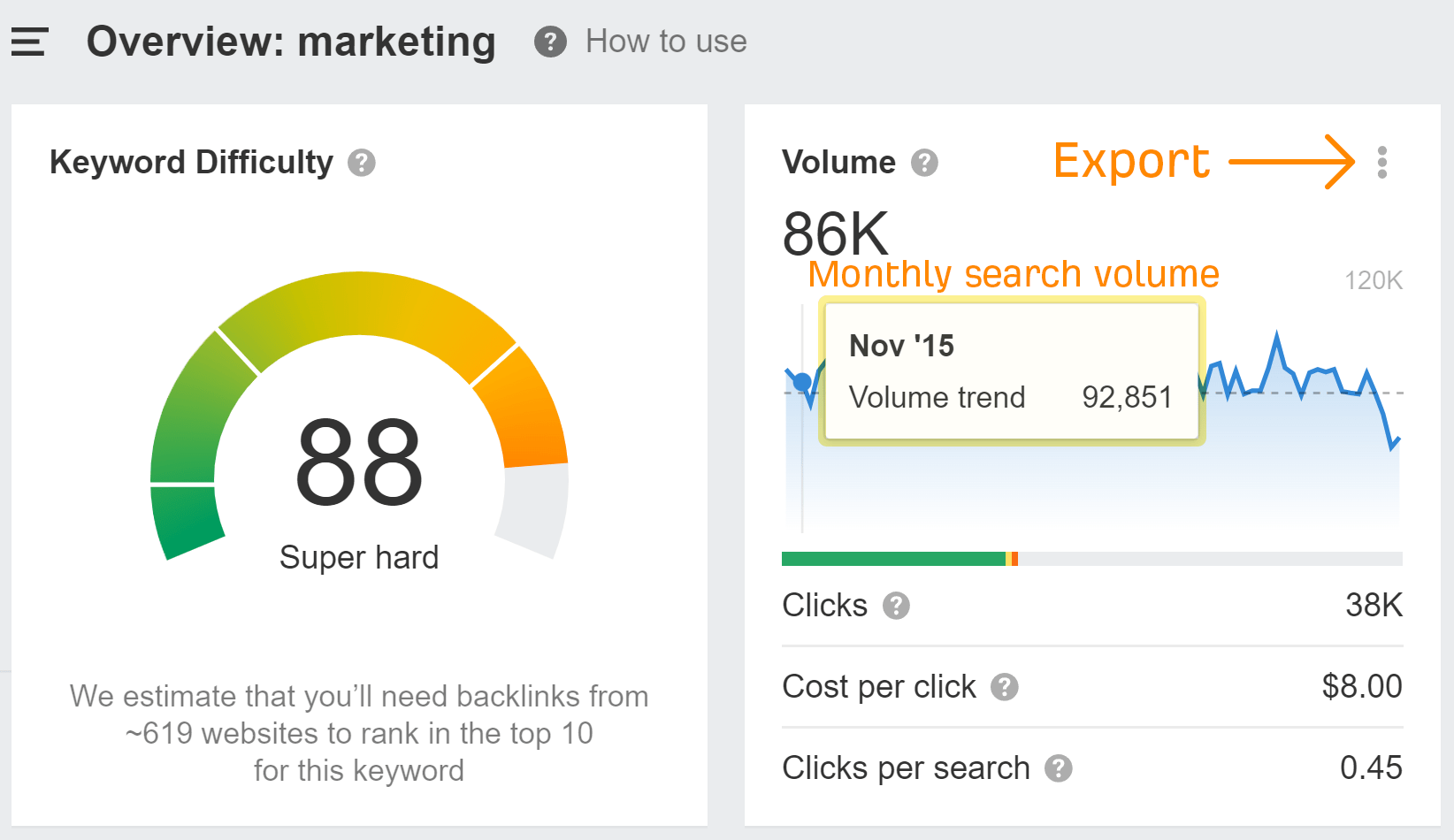
Task: Open the Keyword Difficulty help tooltip
Action: click(363, 163)
